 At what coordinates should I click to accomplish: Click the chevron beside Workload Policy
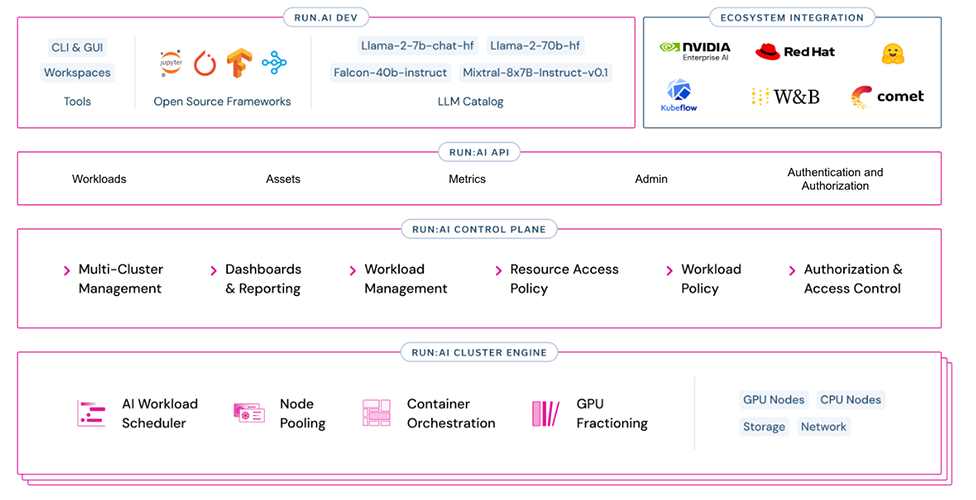pyautogui.click(x=669, y=270)
